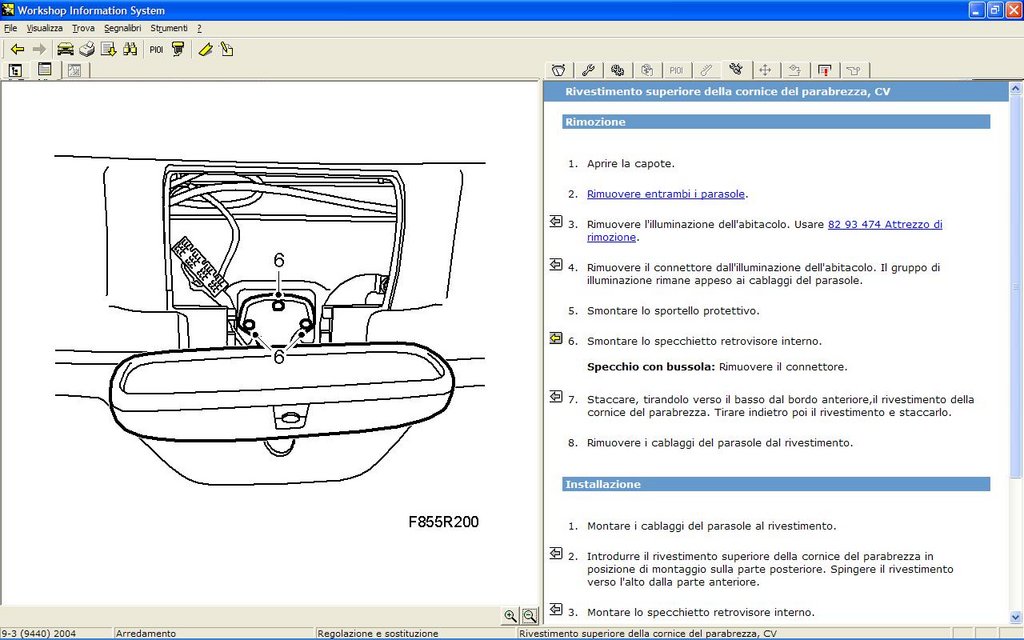Viewport: 1024px width, 640px height.
Task: Click the image arrow beside step 7
Action: [556, 397]
